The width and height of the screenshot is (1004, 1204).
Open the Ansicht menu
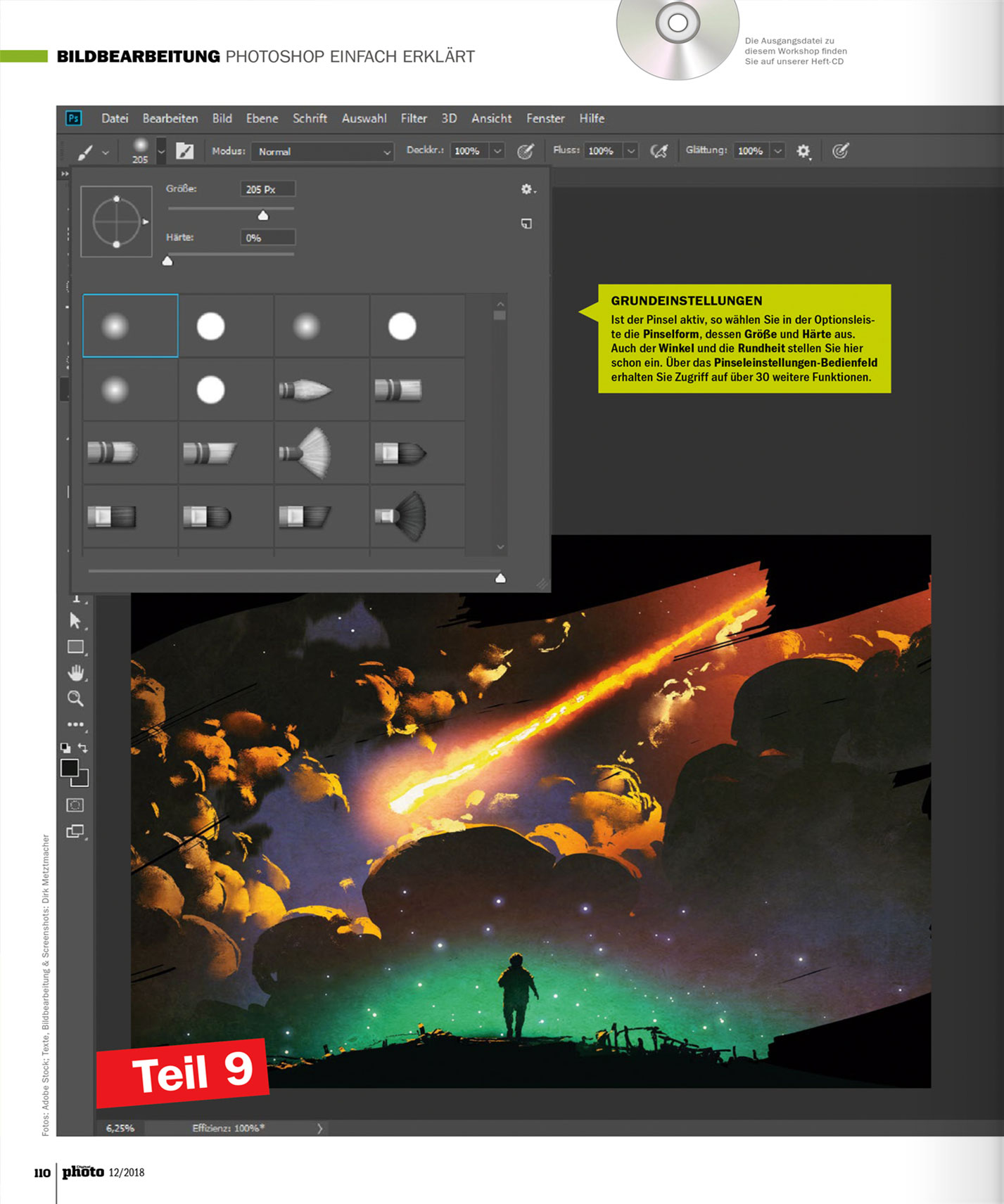[x=491, y=118]
